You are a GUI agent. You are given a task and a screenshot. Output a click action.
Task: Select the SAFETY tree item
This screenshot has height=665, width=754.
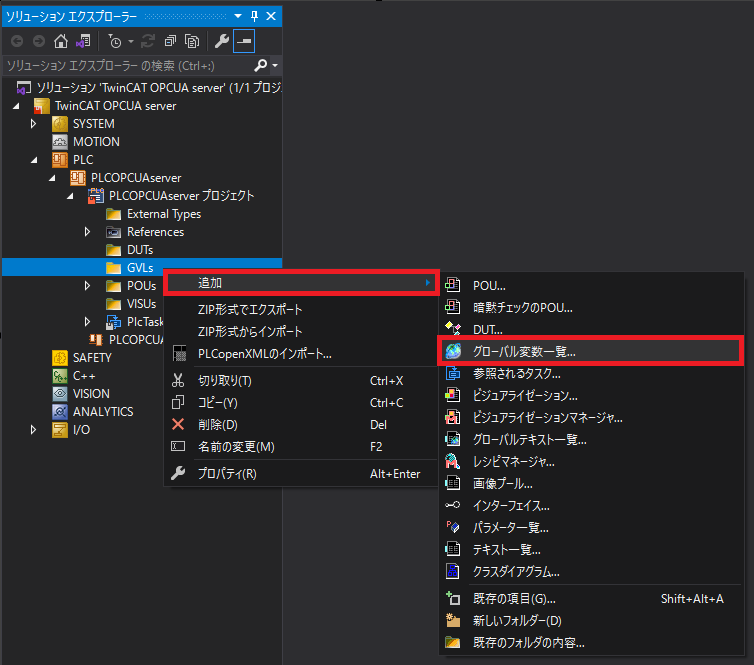click(x=92, y=358)
